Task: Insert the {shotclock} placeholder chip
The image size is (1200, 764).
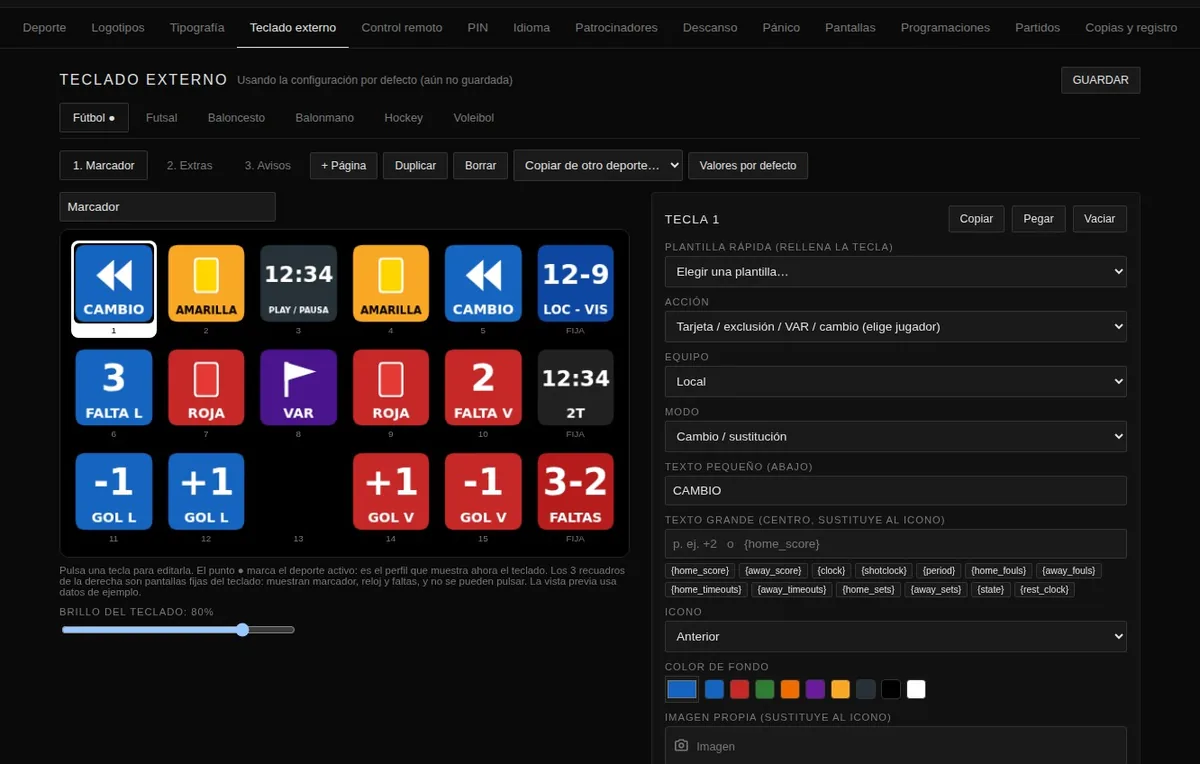Action: 882,570
